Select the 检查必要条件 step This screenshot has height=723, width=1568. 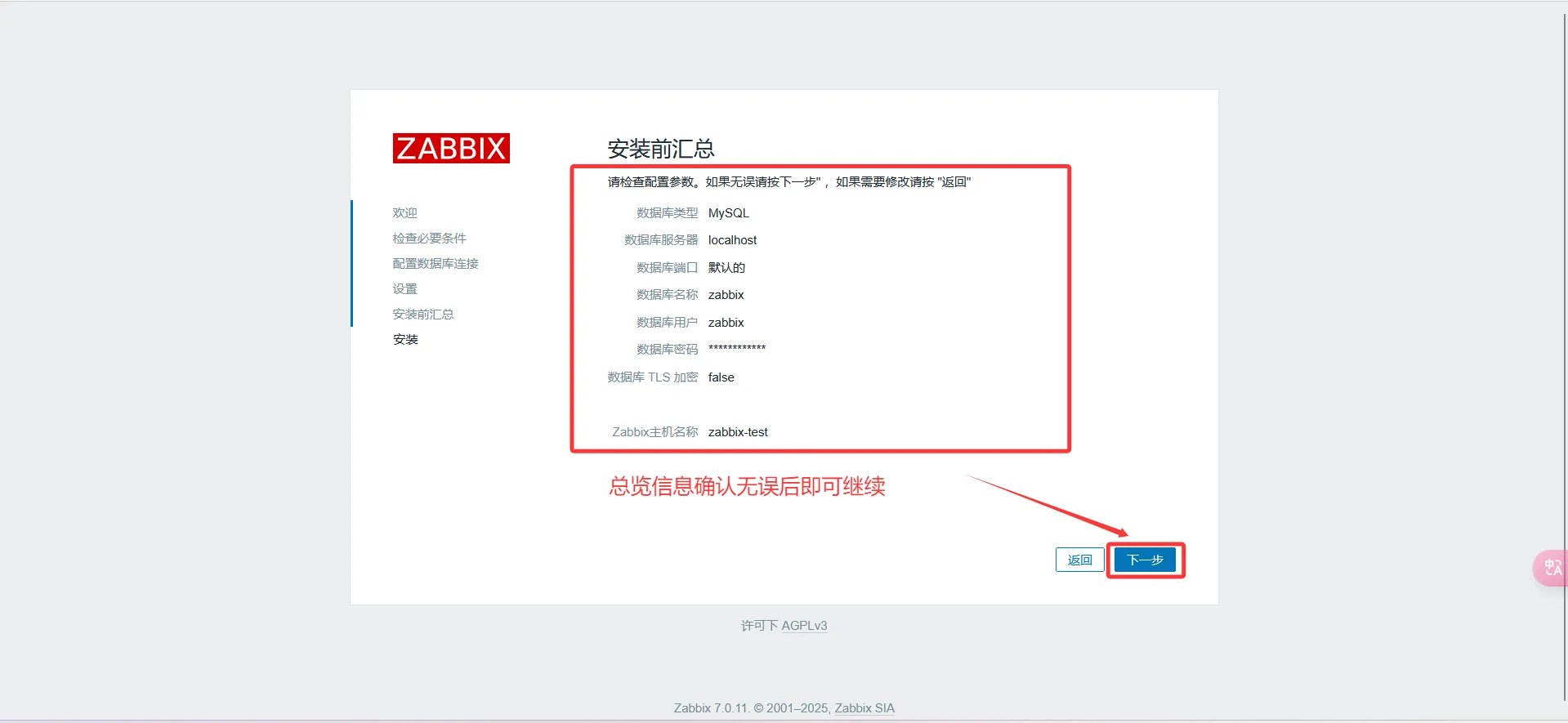(x=429, y=238)
